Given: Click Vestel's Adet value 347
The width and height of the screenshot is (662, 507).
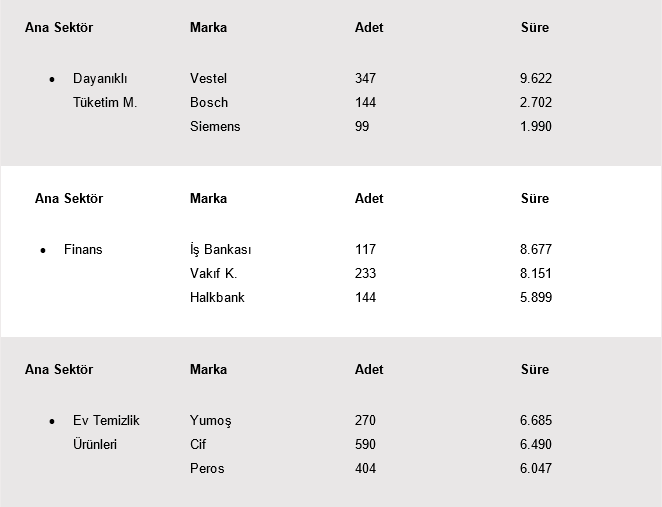Looking at the screenshot, I should point(365,78).
